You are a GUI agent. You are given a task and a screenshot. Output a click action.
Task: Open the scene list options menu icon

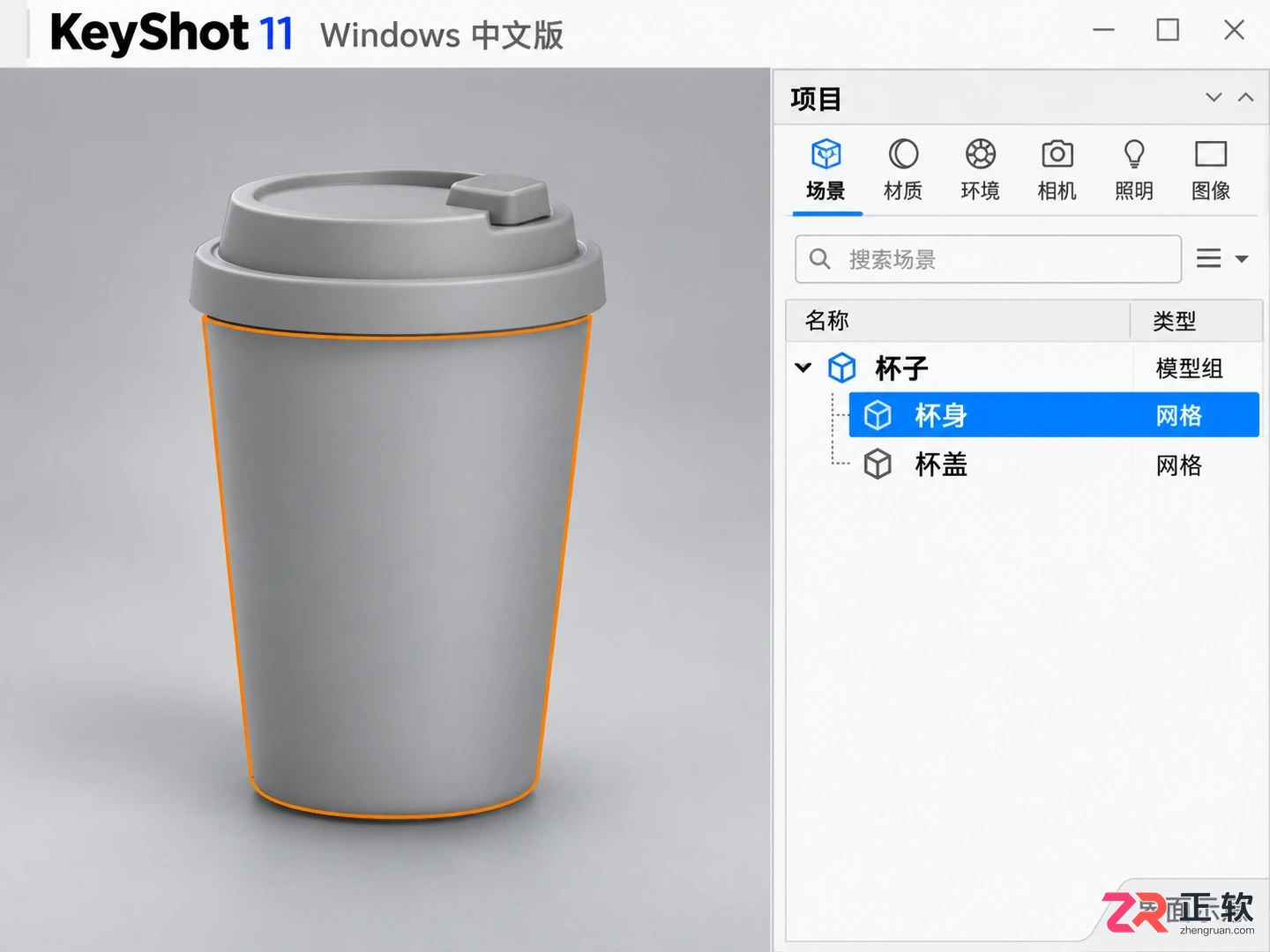click(x=1208, y=258)
